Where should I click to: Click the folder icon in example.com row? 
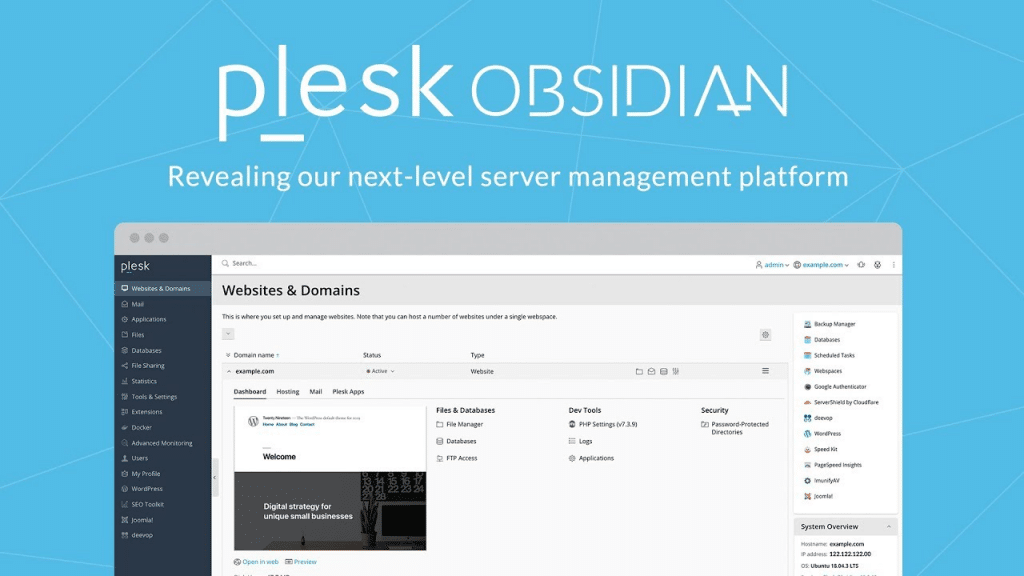click(638, 371)
